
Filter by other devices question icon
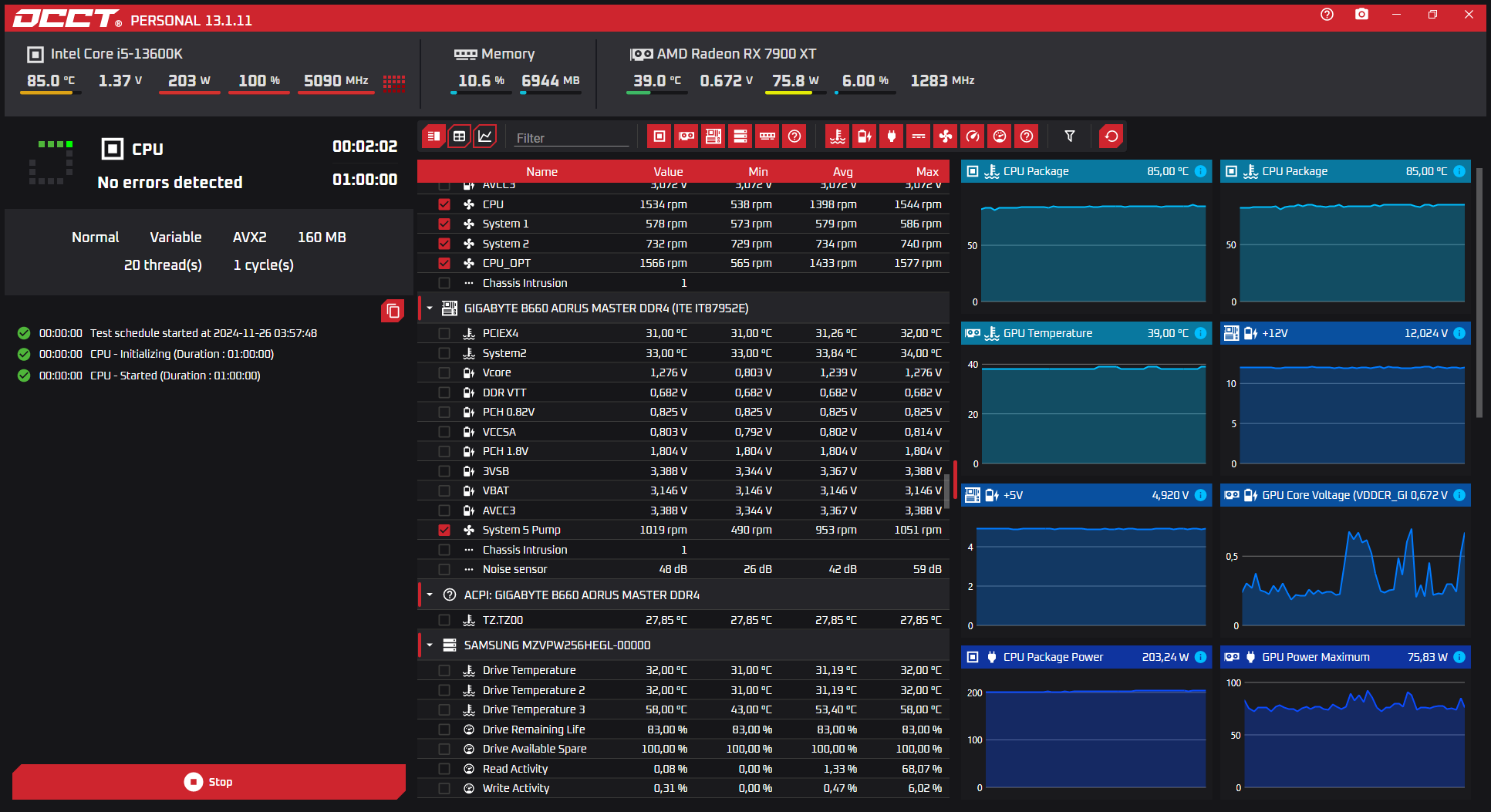794,136
